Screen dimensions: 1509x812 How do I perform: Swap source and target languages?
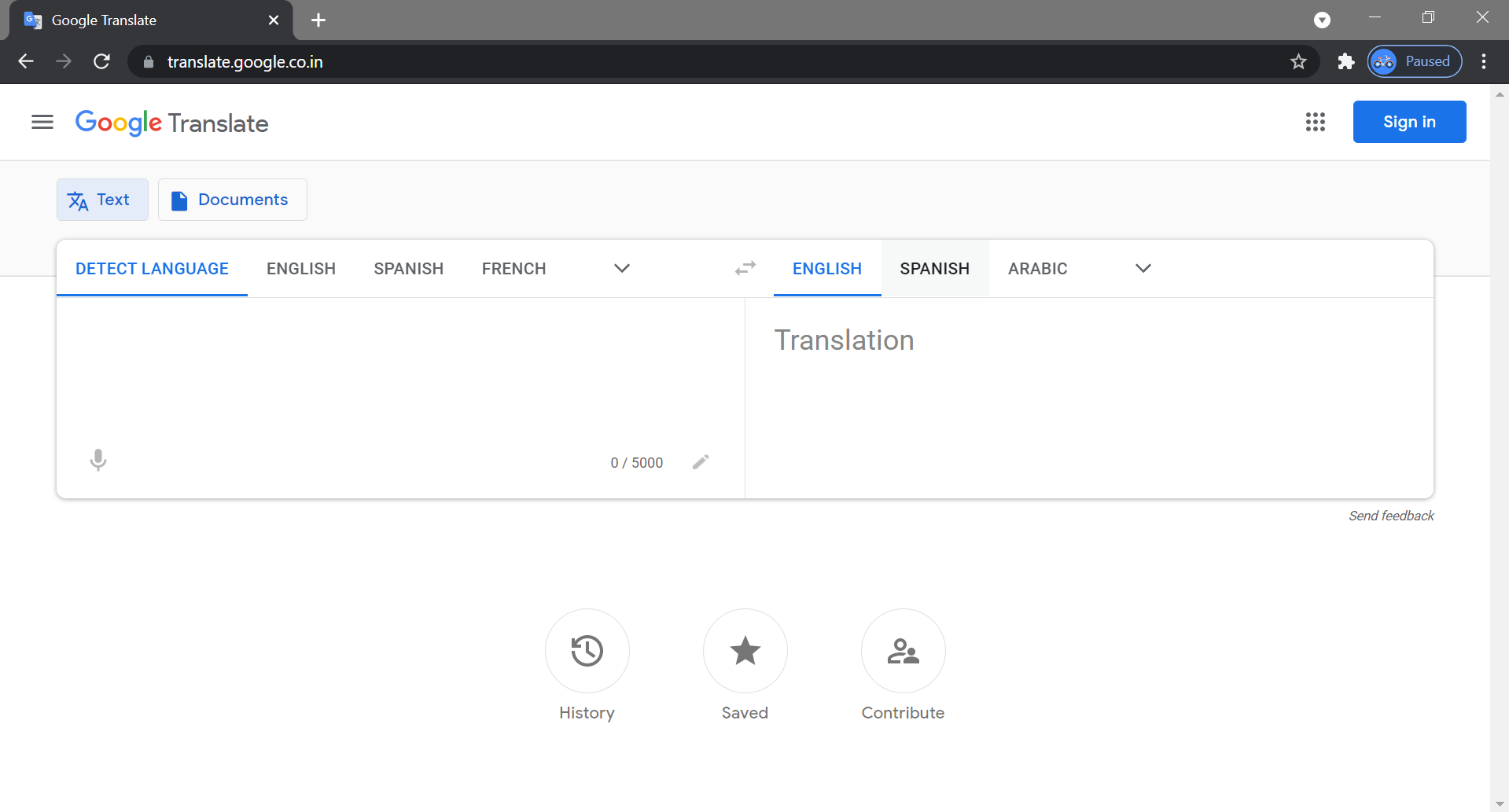coord(745,269)
